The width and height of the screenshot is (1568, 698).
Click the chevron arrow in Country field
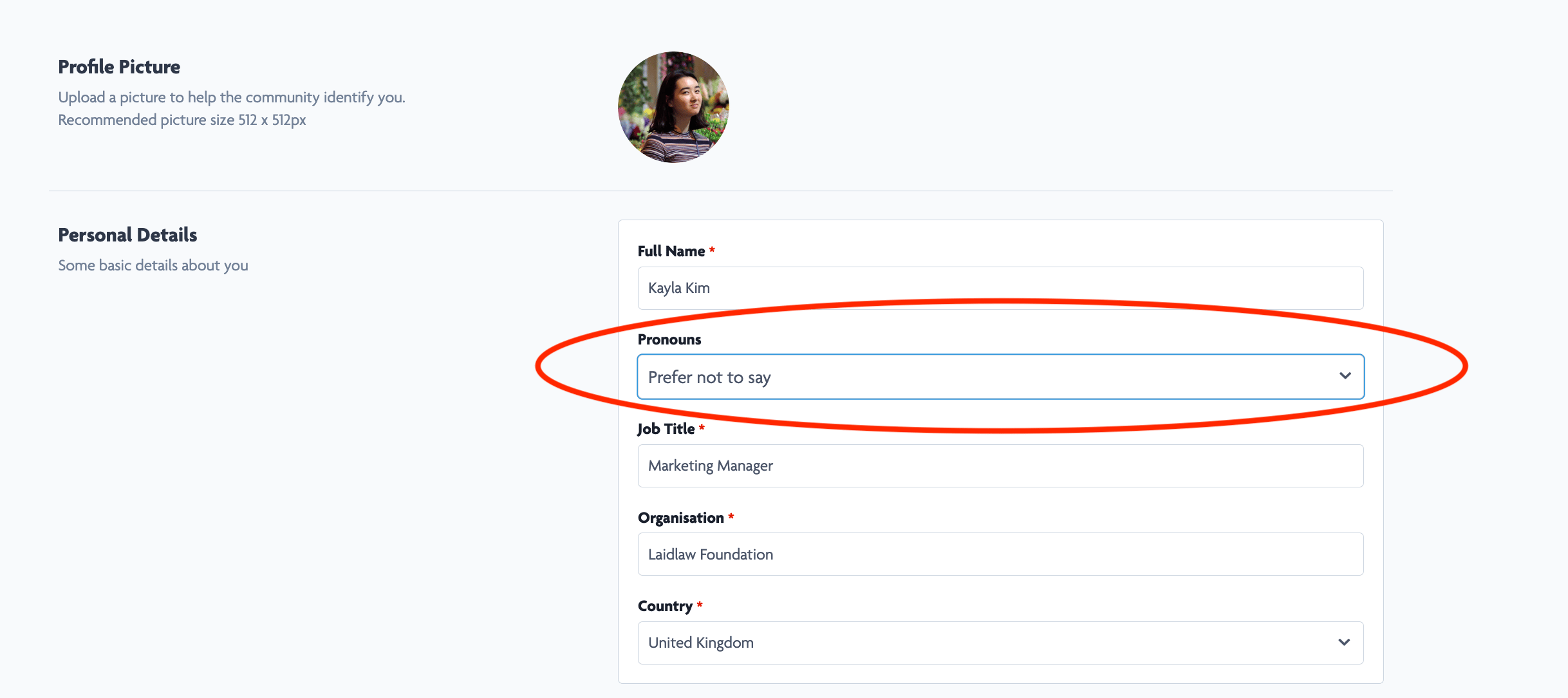pyautogui.click(x=1344, y=643)
